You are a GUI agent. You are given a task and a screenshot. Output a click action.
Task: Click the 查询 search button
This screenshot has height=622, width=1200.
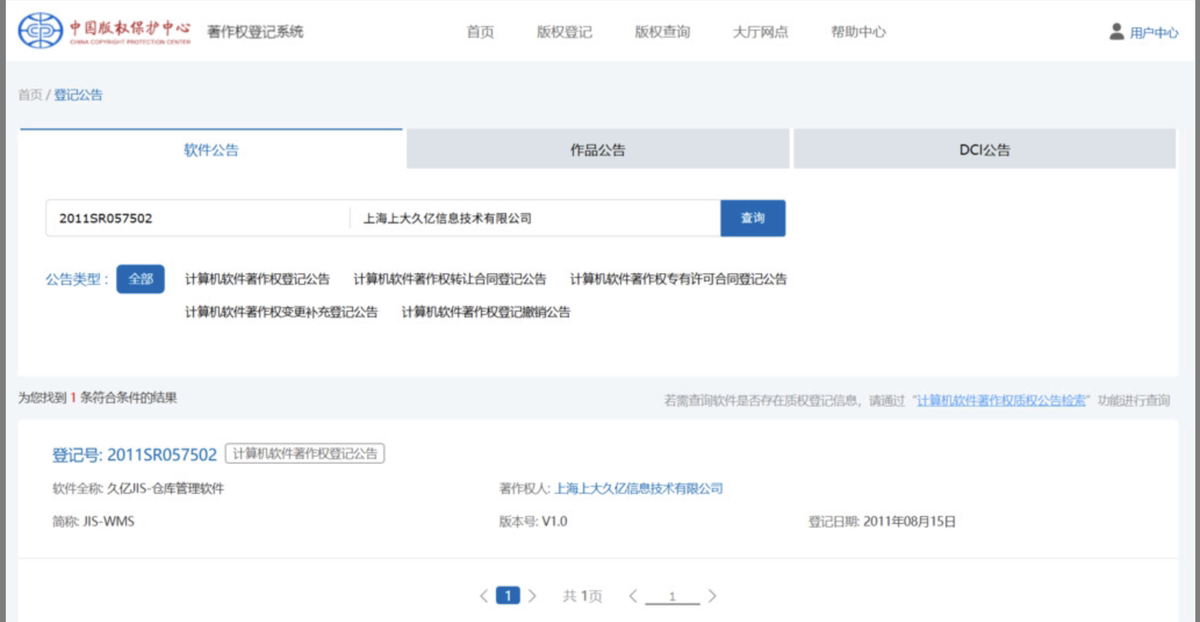[x=753, y=218]
